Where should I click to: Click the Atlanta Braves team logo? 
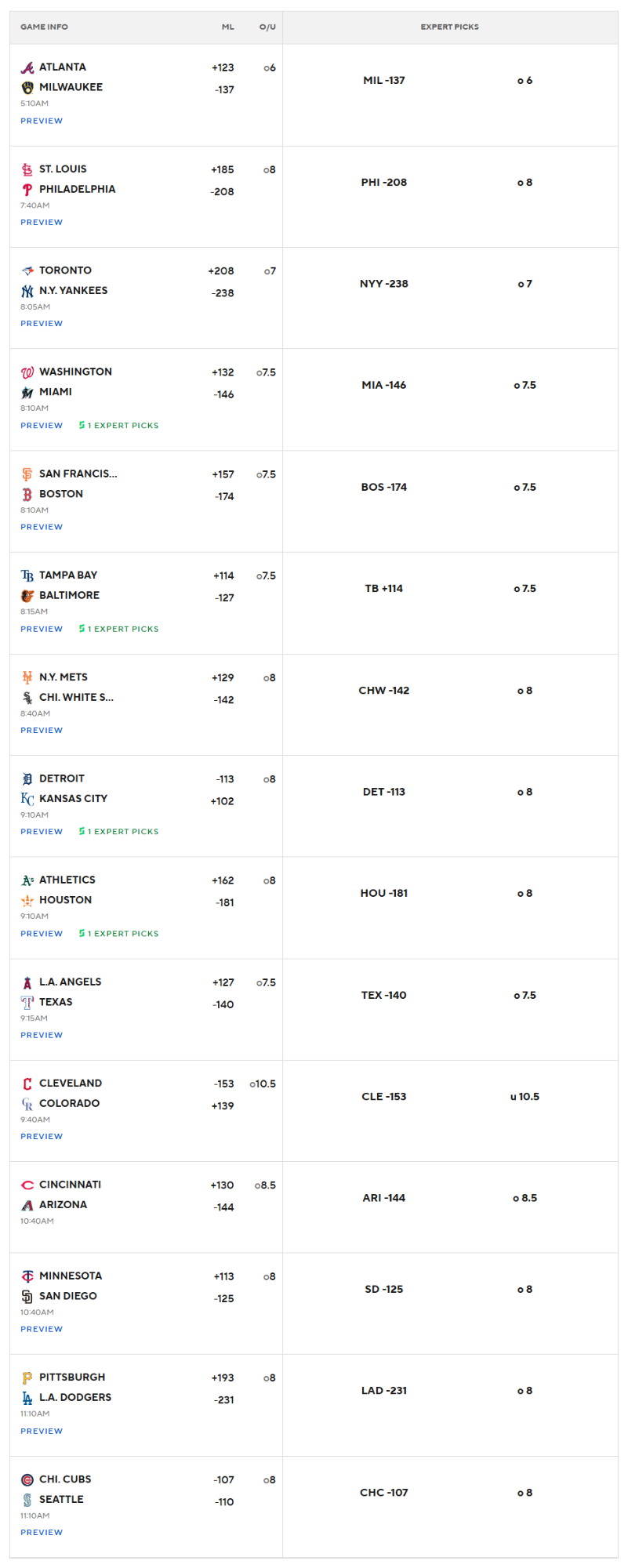(x=27, y=67)
